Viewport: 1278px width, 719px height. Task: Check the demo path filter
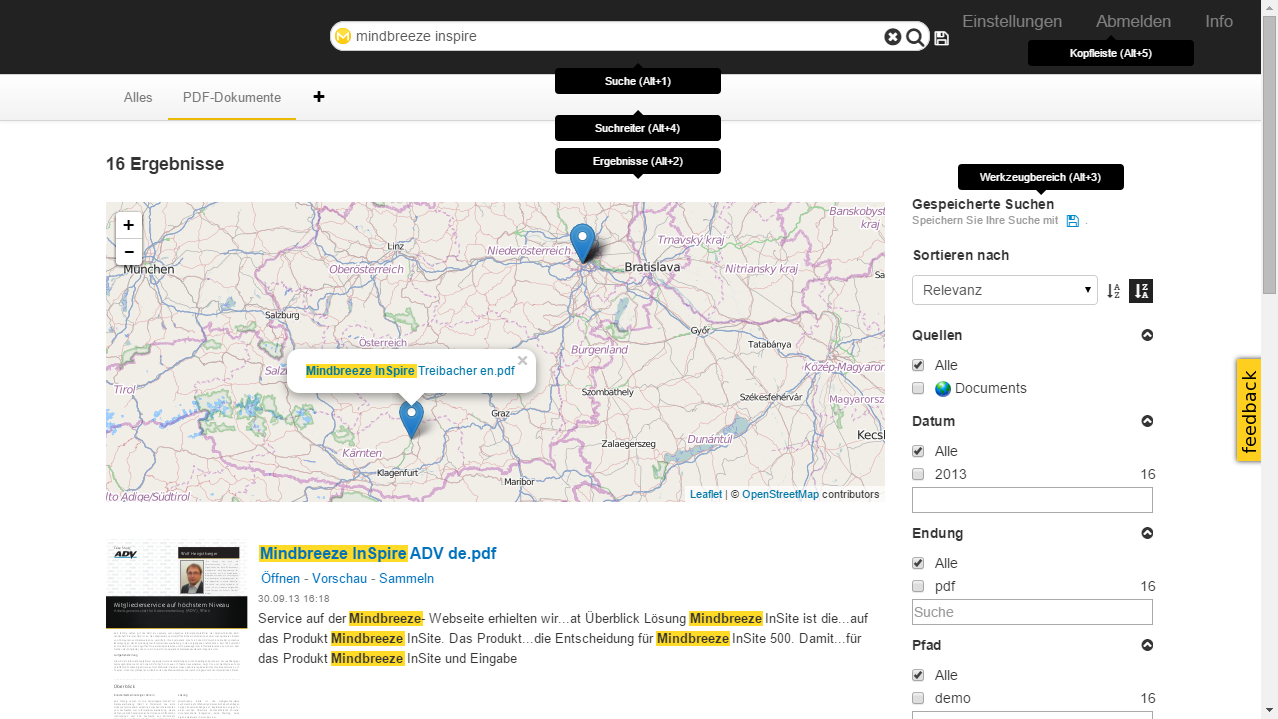coord(918,698)
